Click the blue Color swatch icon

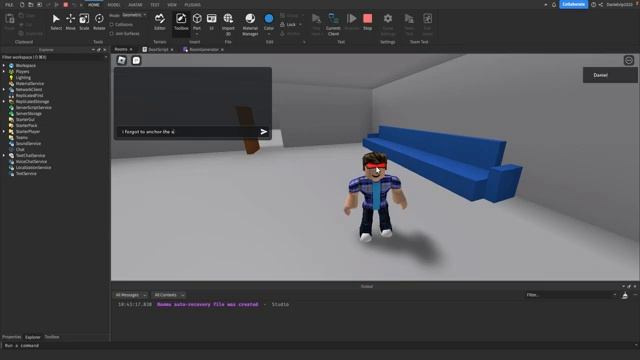pyautogui.click(x=269, y=19)
